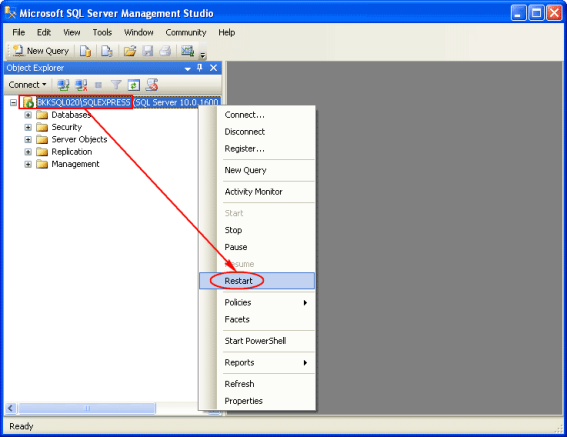The width and height of the screenshot is (567, 437).
Task: Choose Restart in the context menu
Action: 257,281
